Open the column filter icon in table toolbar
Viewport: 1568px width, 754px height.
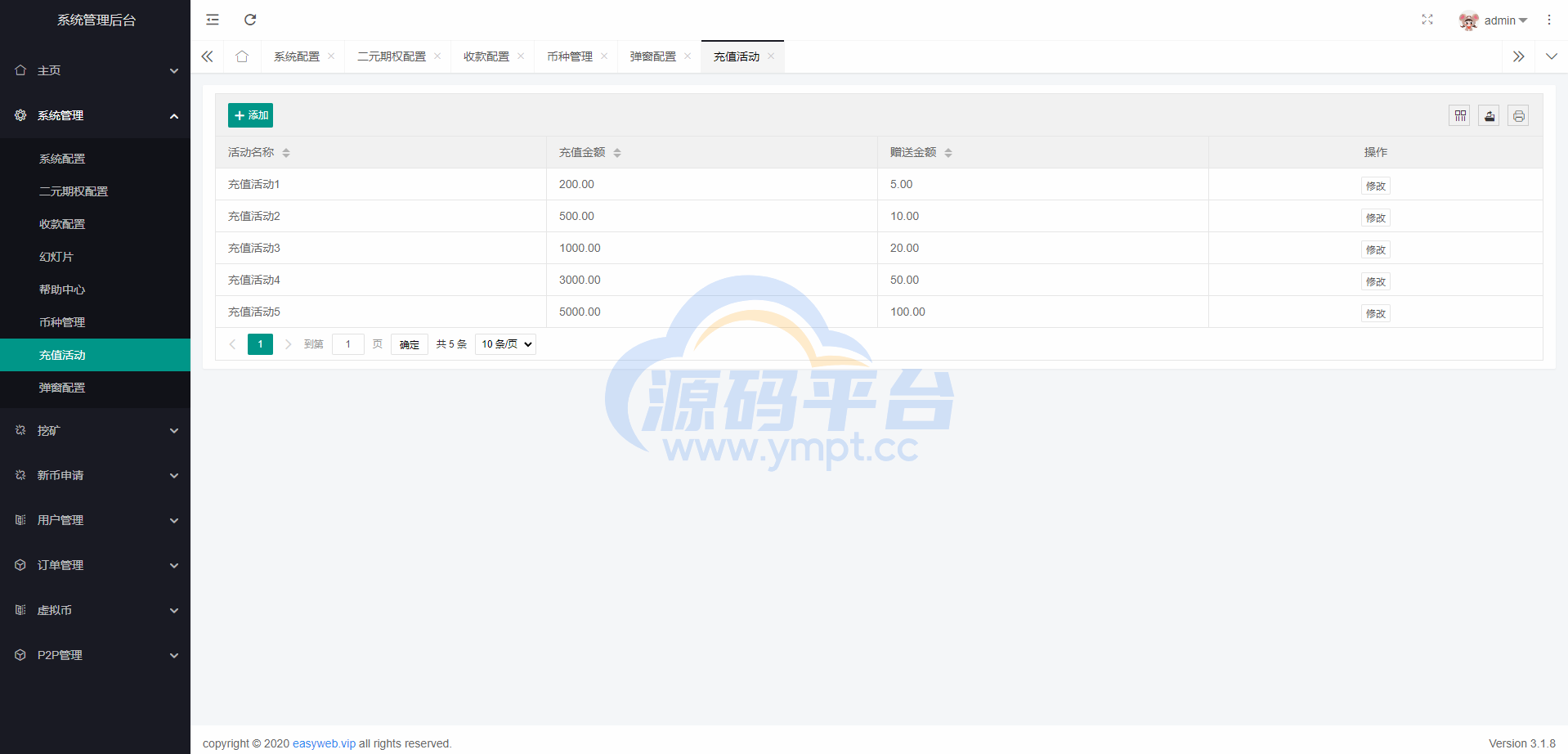(1460, 115)
